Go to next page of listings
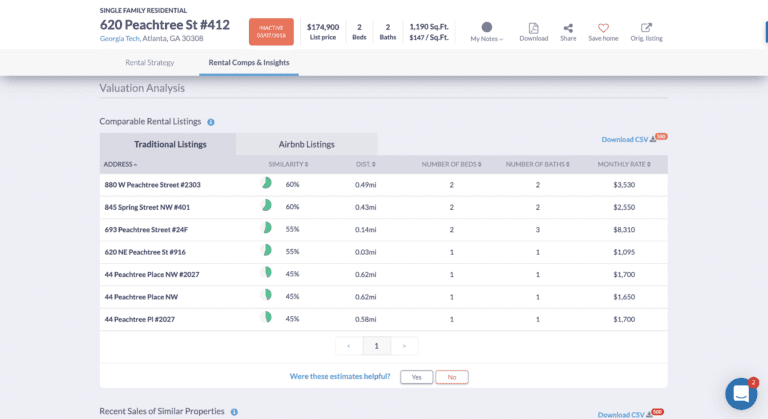The height and width of the screenshot is (419, 768). [x=403, y=346]
